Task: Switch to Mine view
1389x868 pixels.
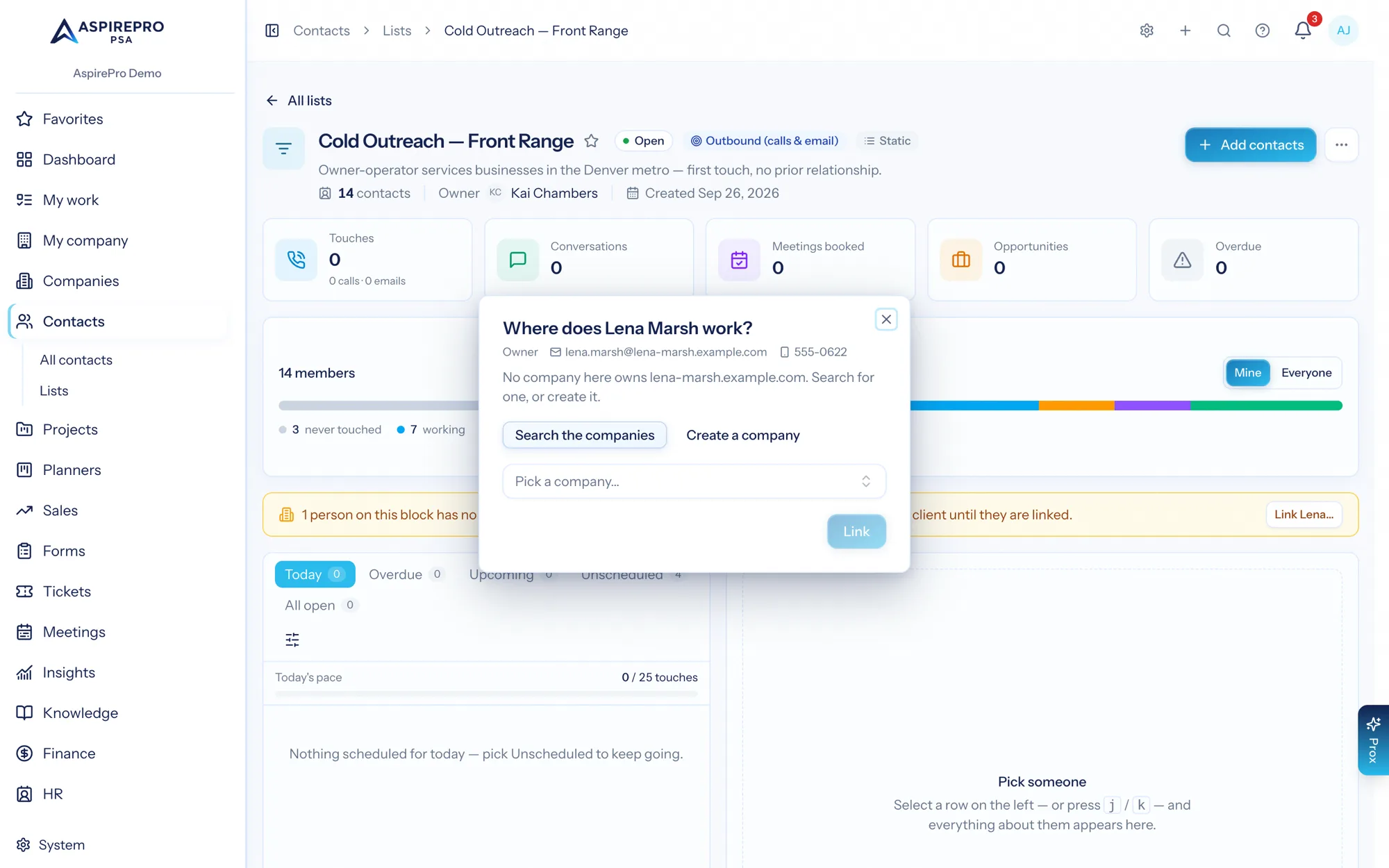Action: pyautogui.click(x=1247, y=373)
